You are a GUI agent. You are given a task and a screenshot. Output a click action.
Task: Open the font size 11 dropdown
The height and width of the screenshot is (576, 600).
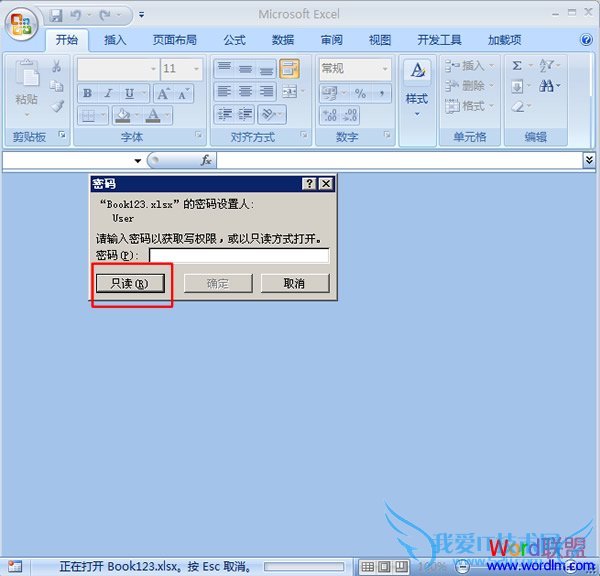pyautogui.click(x=196, y=69)
